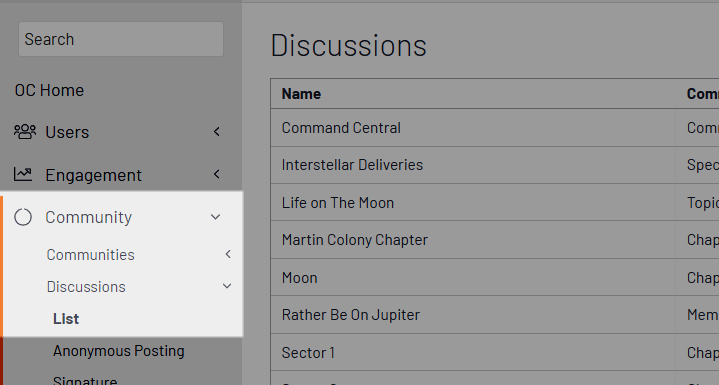Focus the sidebar Search field
The width and height of the screenshot is (719, 385).
point(121,39)
